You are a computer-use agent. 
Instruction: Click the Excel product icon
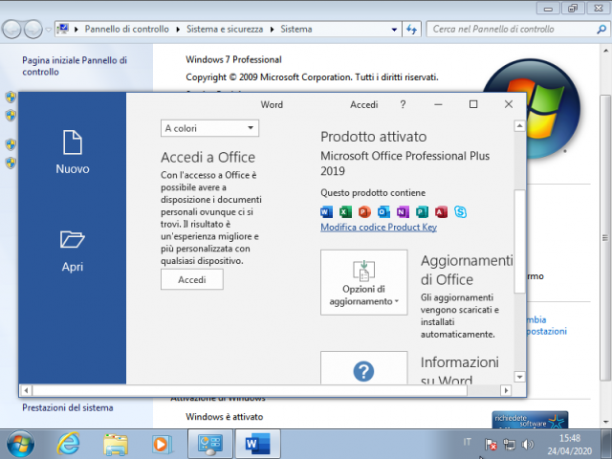[345, 212]
